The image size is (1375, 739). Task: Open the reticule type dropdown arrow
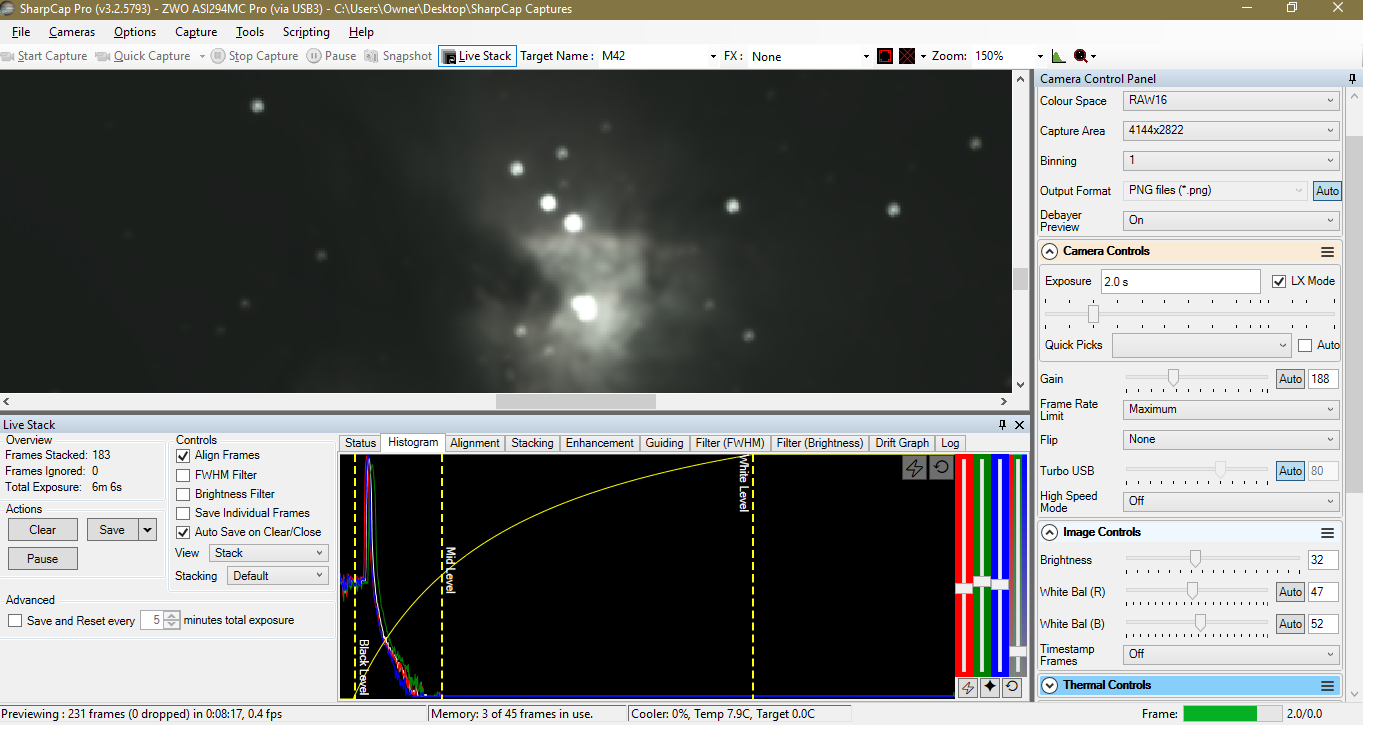(x=923, y=57)
